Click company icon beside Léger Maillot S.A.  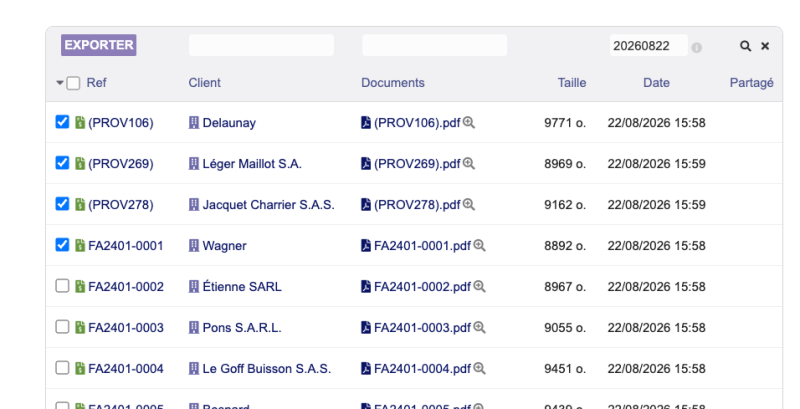click(x=194, y=163)
